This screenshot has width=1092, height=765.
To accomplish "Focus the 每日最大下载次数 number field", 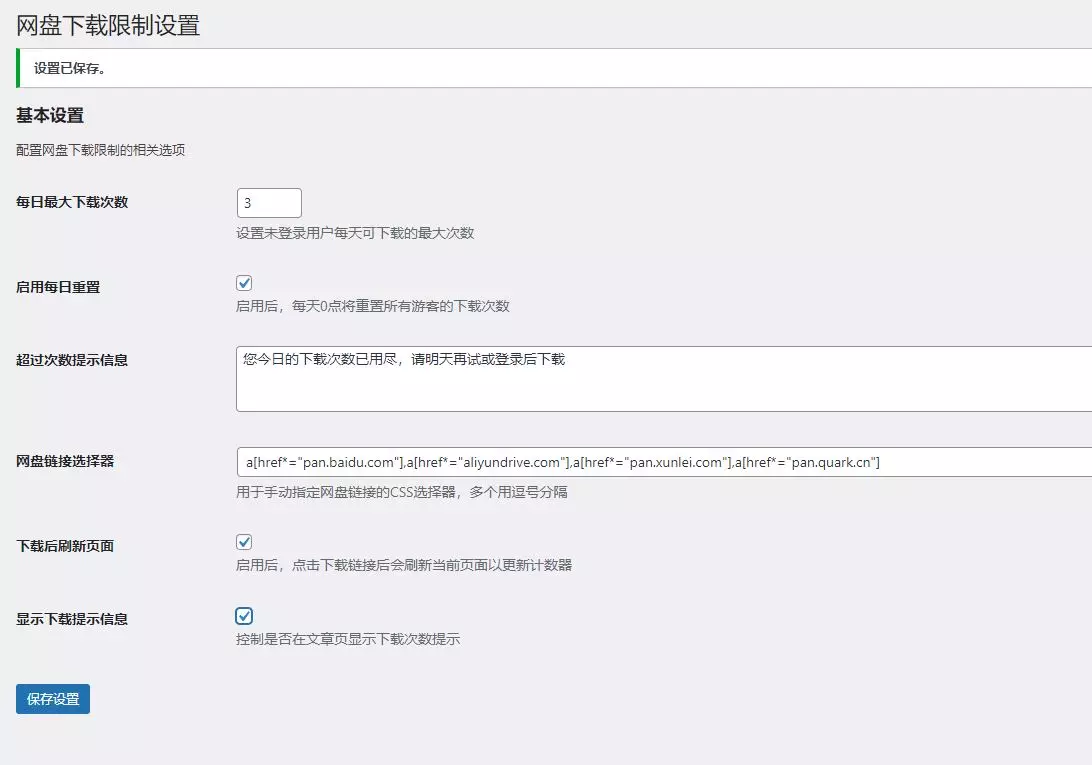I will [268, 203].
